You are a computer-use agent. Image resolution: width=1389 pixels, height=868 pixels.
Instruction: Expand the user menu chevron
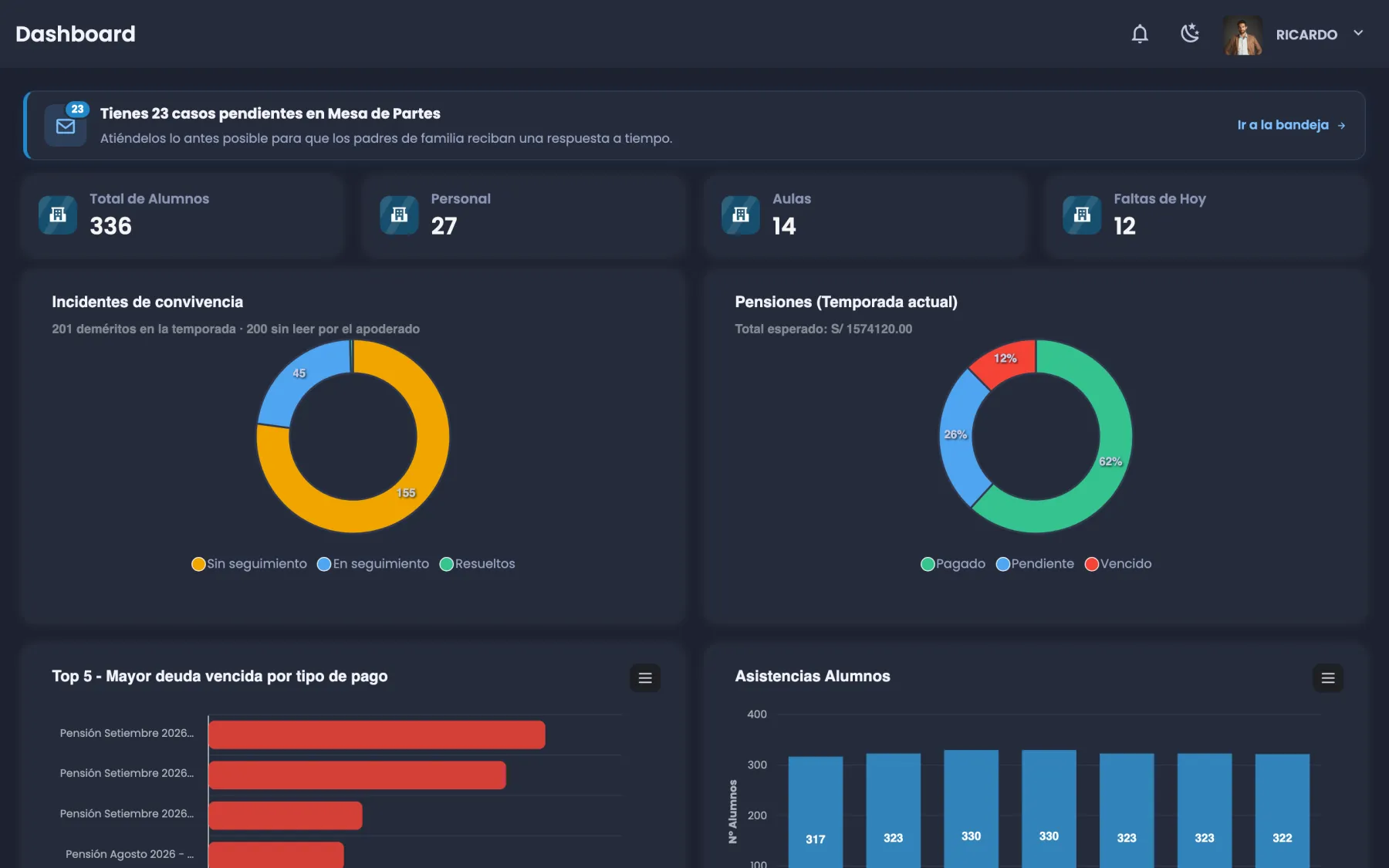click(1358, 33)
